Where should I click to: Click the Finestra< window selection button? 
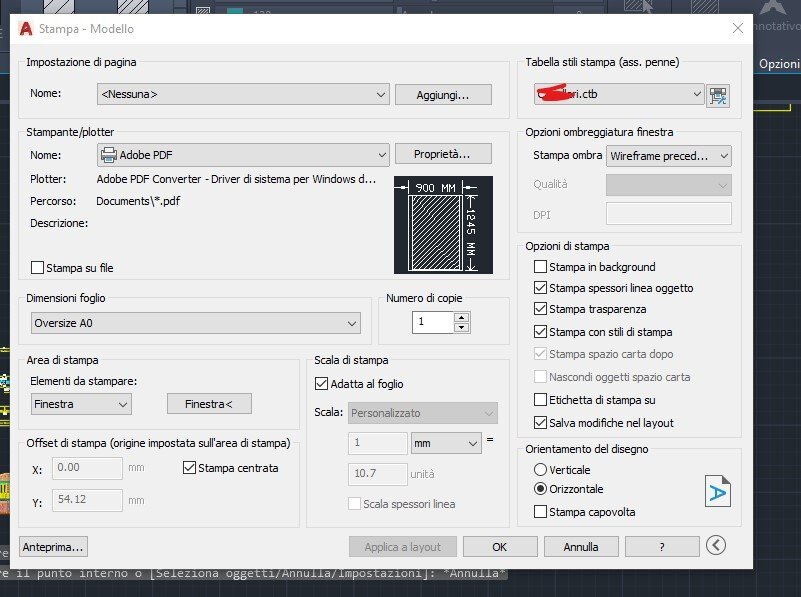[209, 404]
